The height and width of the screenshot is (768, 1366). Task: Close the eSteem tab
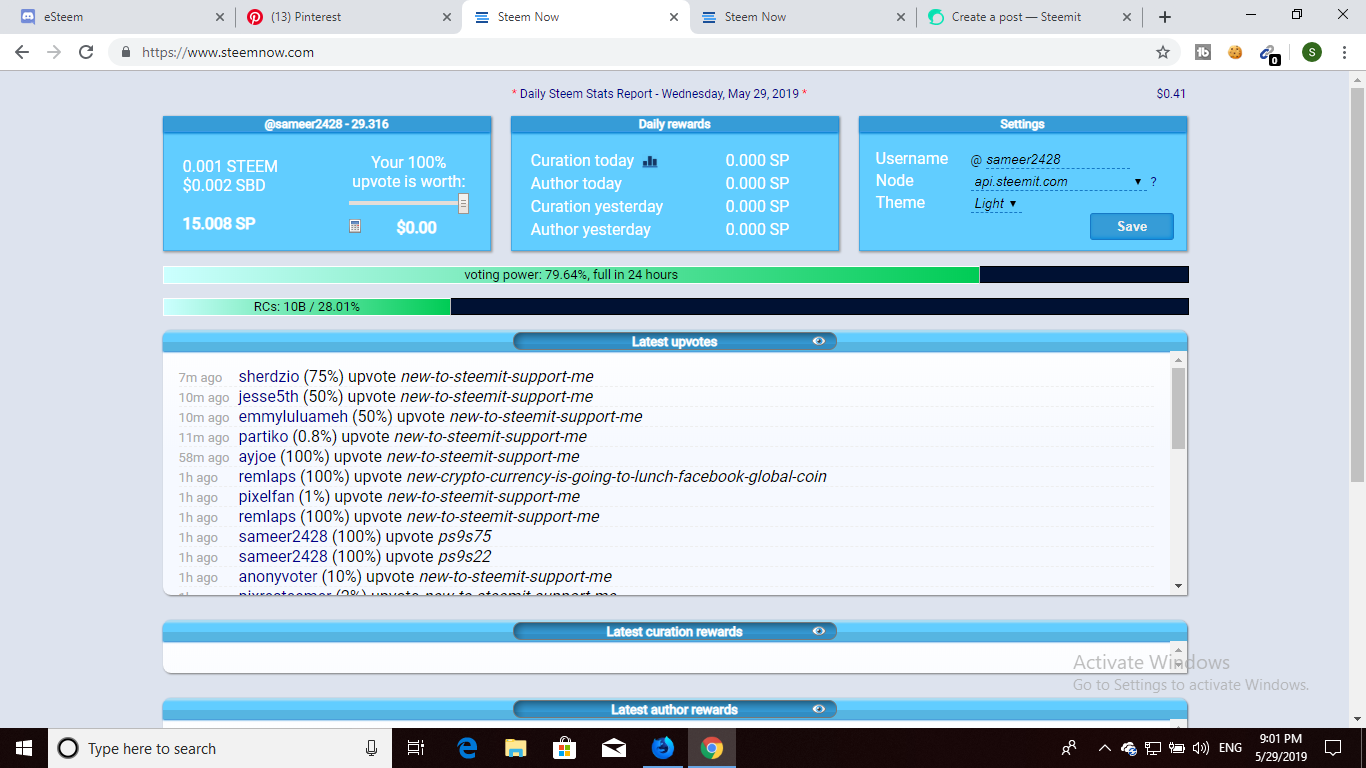coord(220,17)
